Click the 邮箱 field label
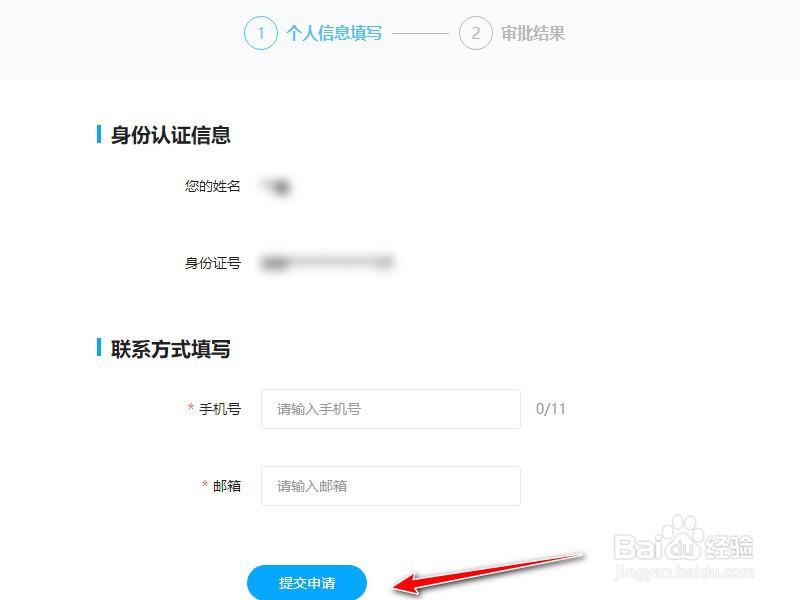The height and width of the screenshot is (600, 800). pos(227,486)
